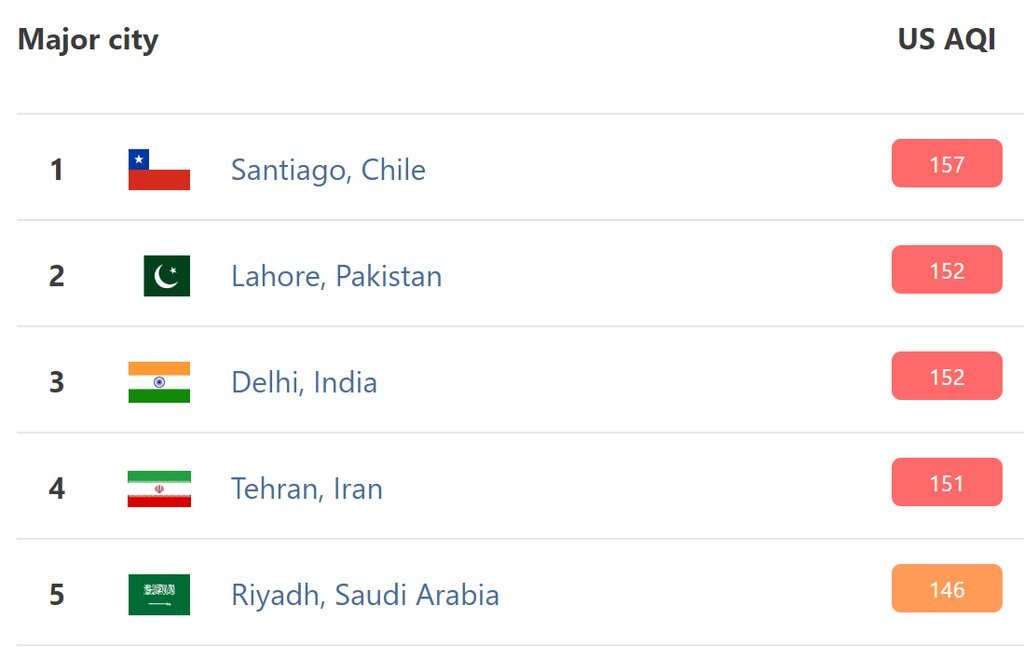This screenshot has width=1024, height=647.
Task: Click the AQI badge in Lahore's row
Action: click(x=946, y=270)
